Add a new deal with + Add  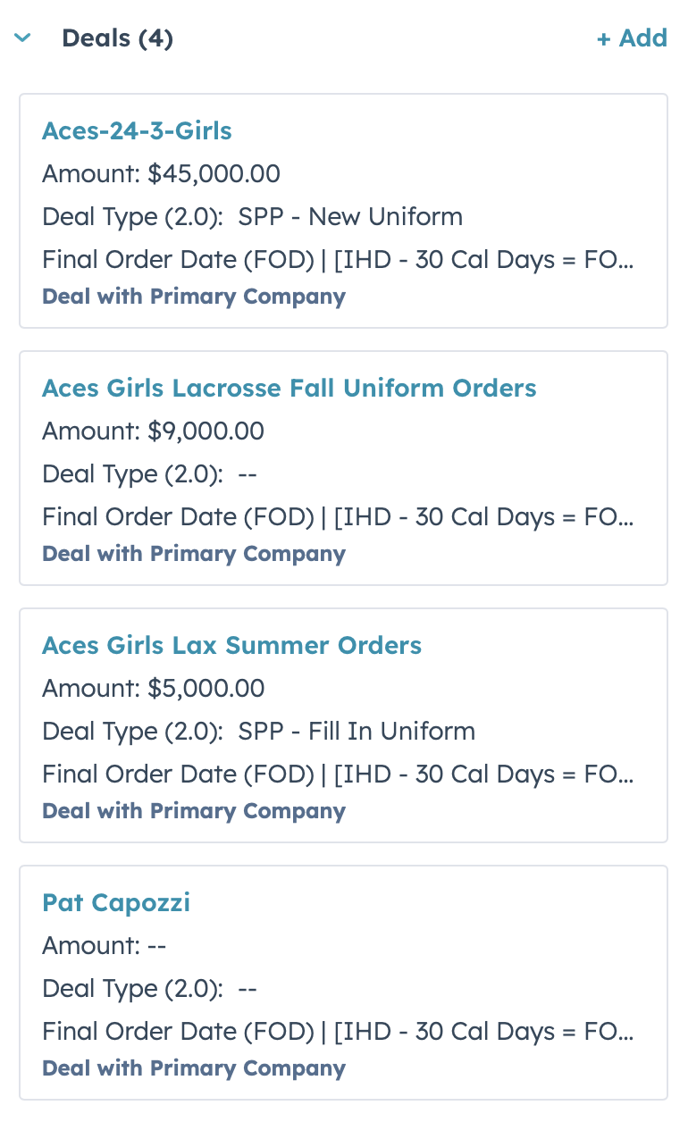(x=631, y=38)
